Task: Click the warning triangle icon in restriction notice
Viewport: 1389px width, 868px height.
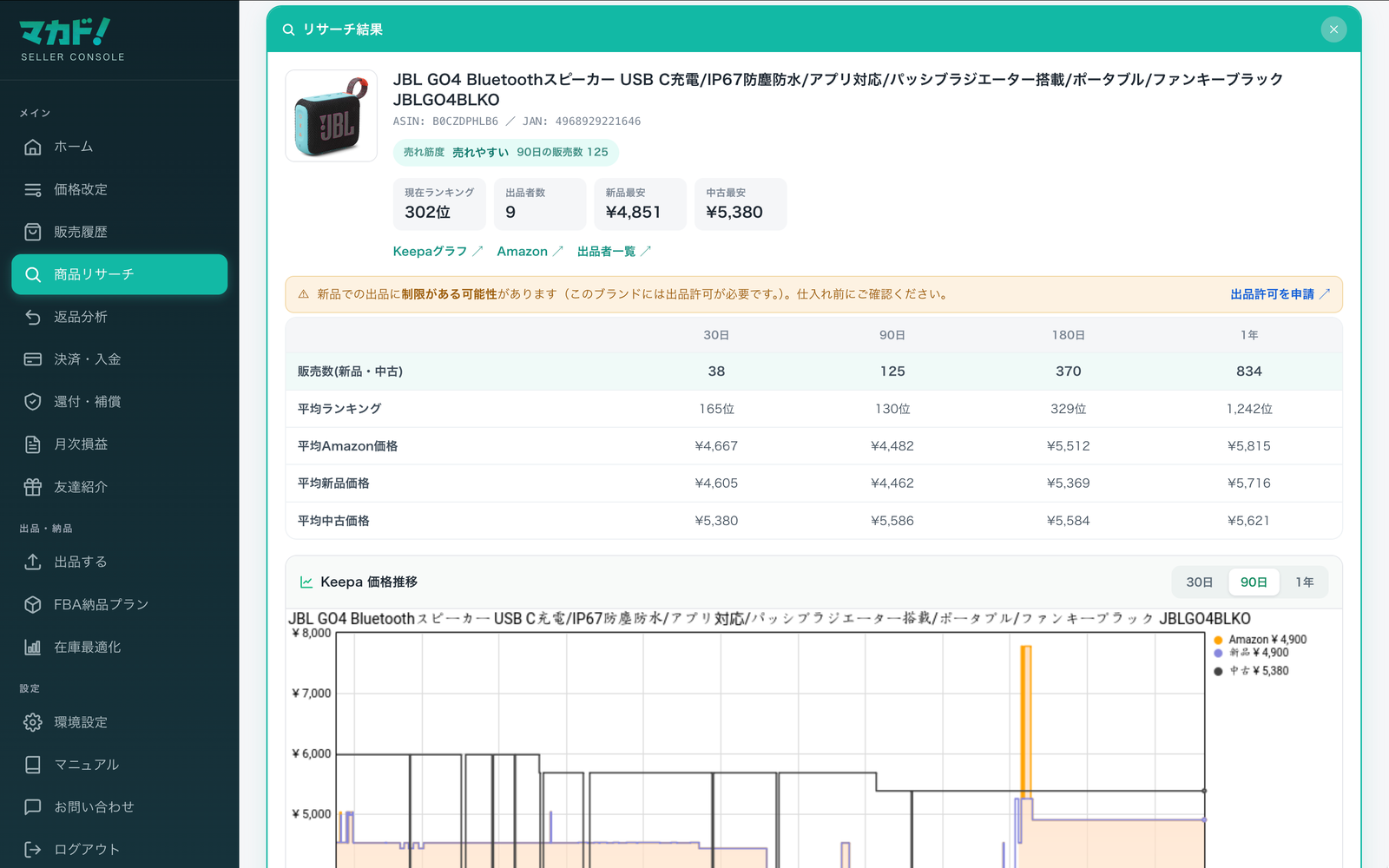Action: pos(304,294)
